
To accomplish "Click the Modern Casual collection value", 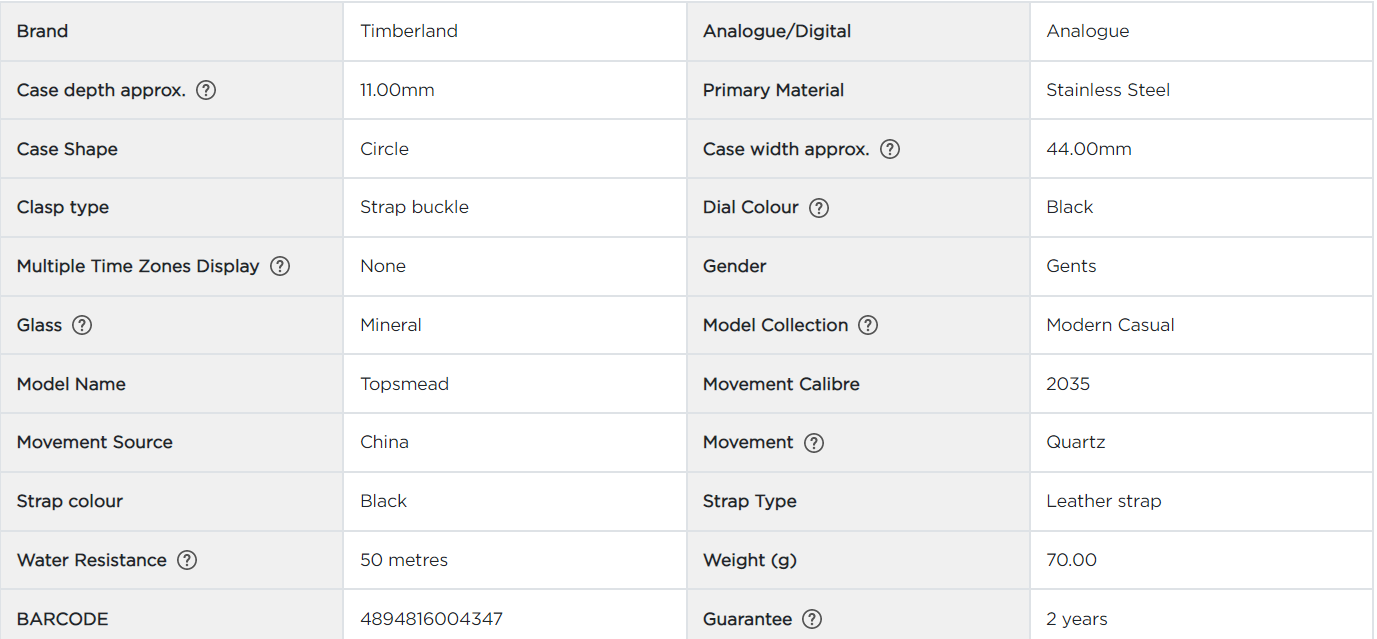I will (1110, 325).
